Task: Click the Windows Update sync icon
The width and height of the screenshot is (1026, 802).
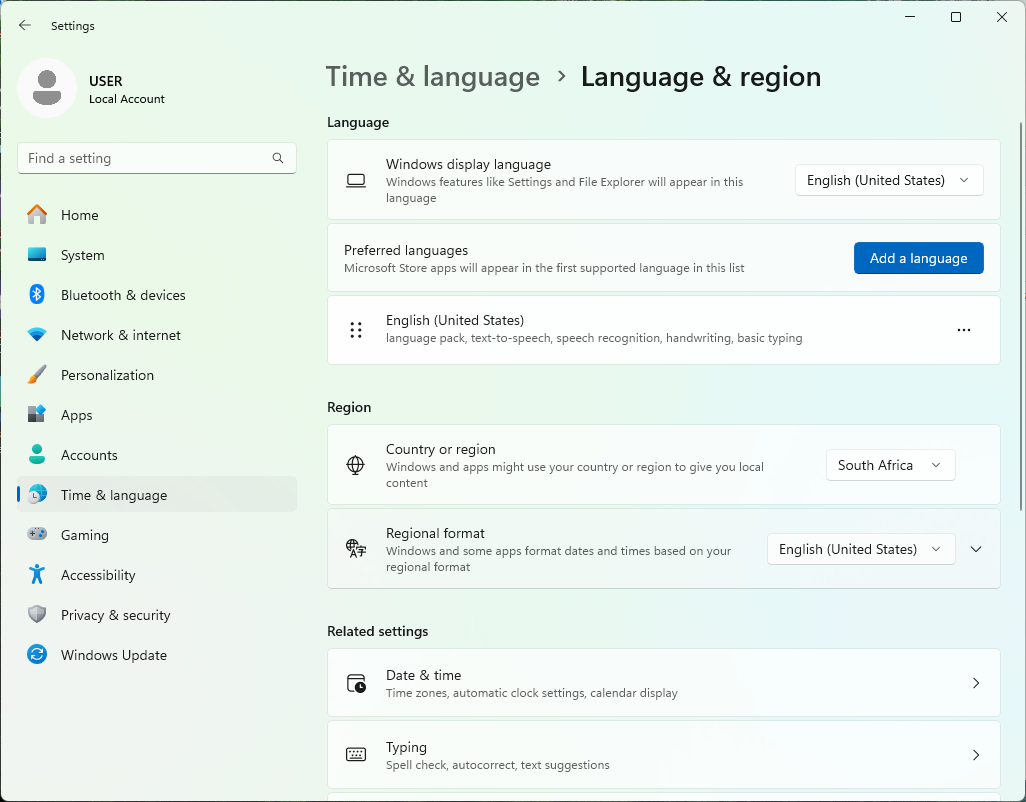Action: [x=37, y=655]
